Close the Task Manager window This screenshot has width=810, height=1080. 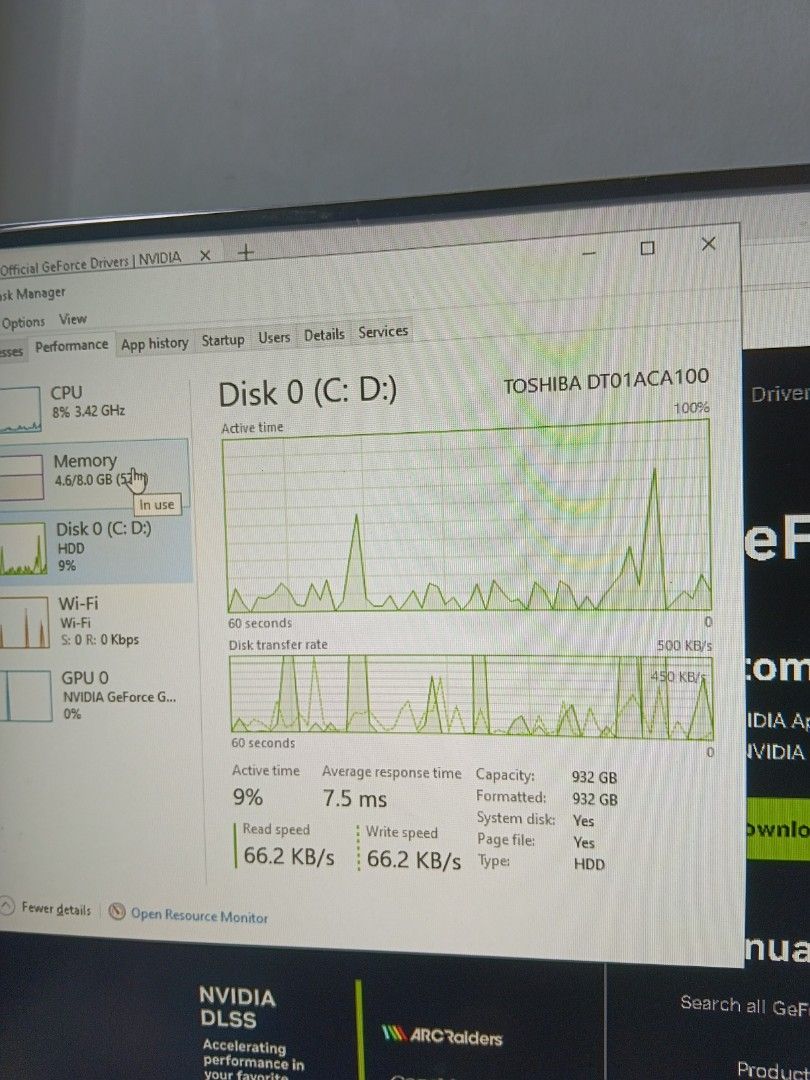point(708,244)
